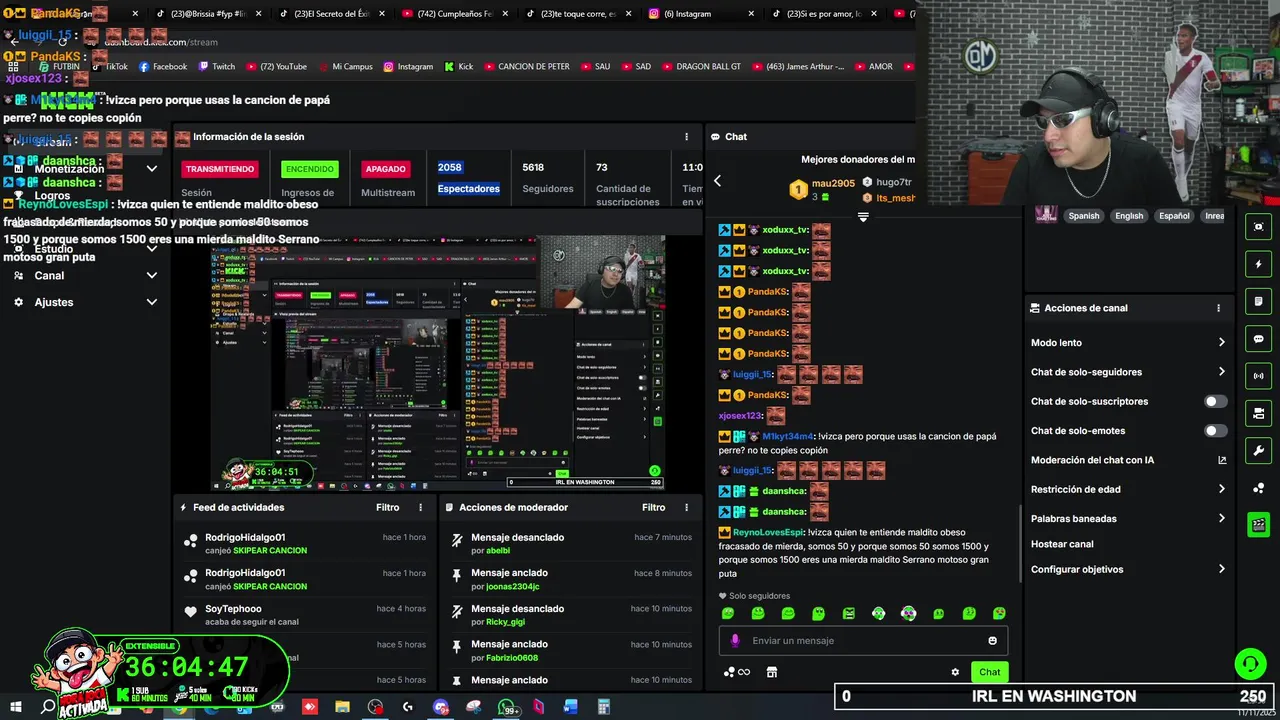Click the green Chat send button

pos(989,672)
